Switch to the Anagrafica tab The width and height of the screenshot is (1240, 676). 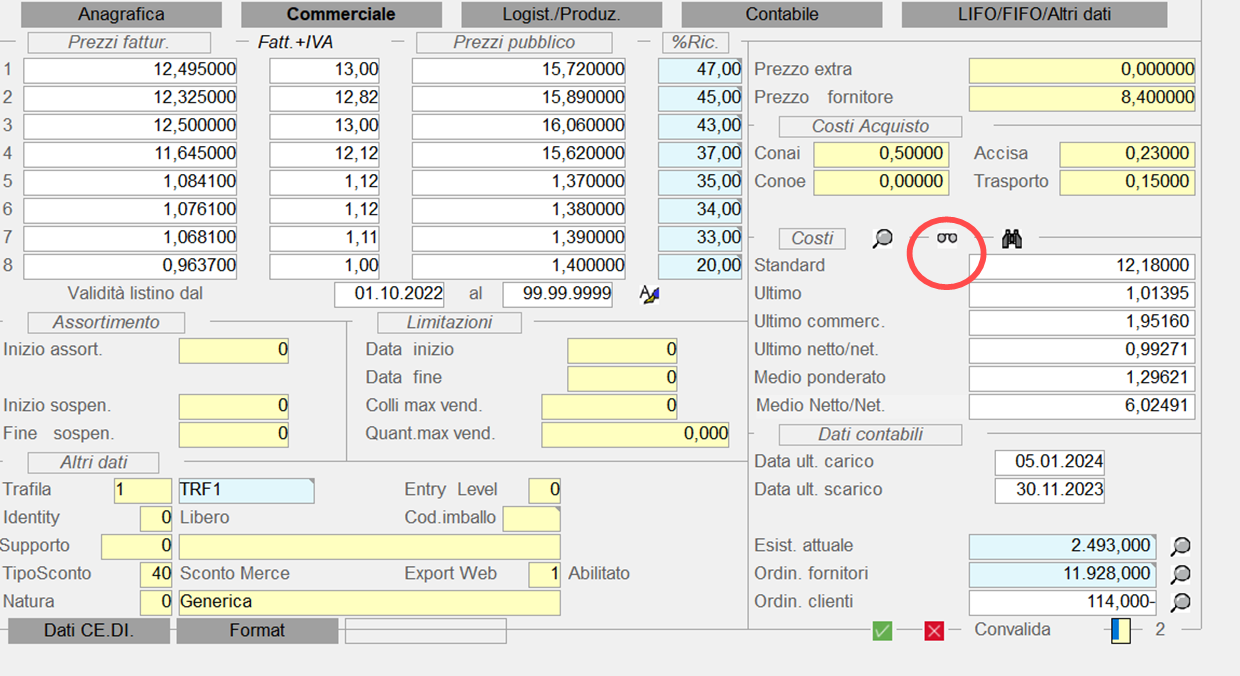[121, 14]
